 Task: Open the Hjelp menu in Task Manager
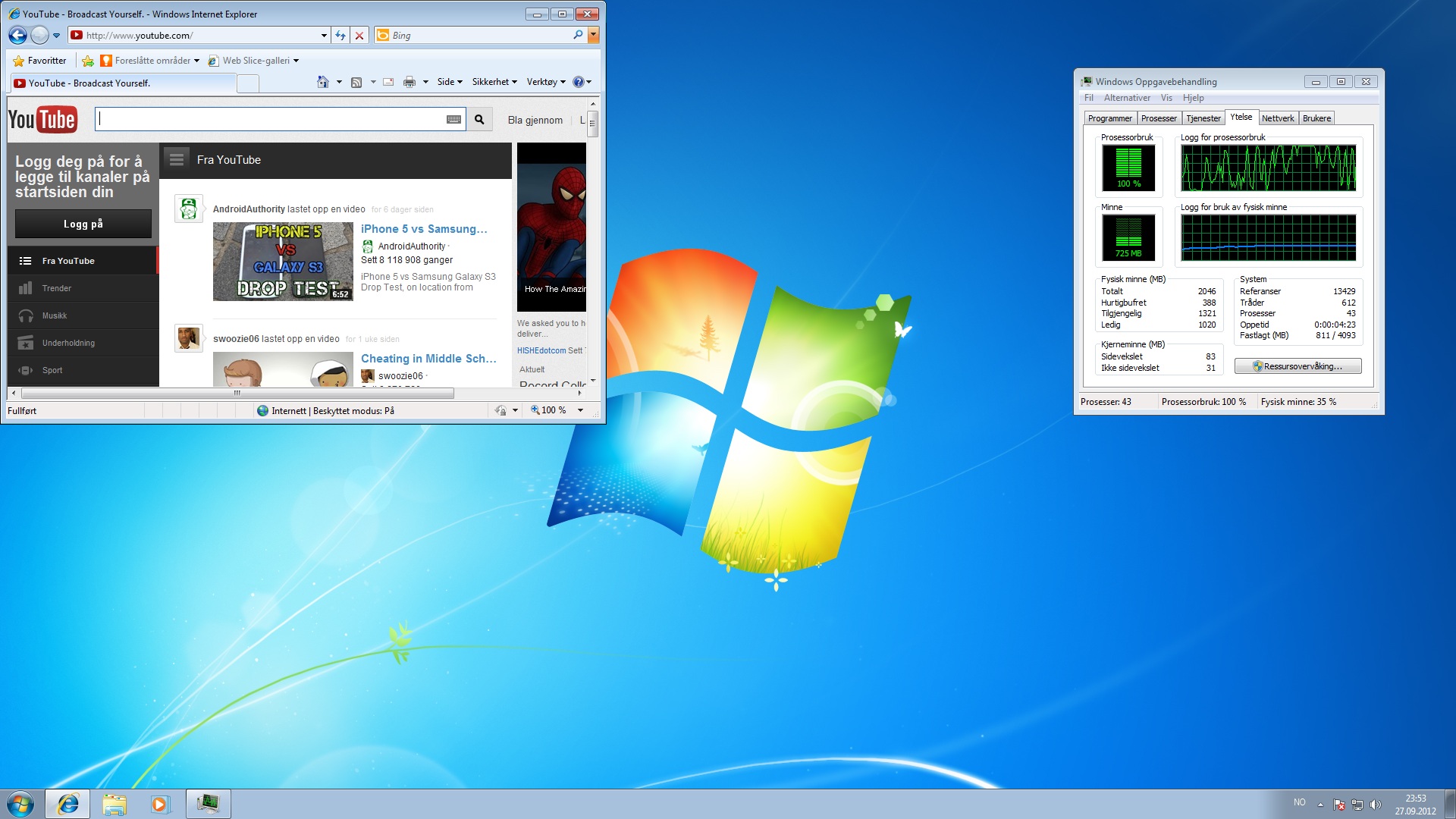[x=1194, y=98]
